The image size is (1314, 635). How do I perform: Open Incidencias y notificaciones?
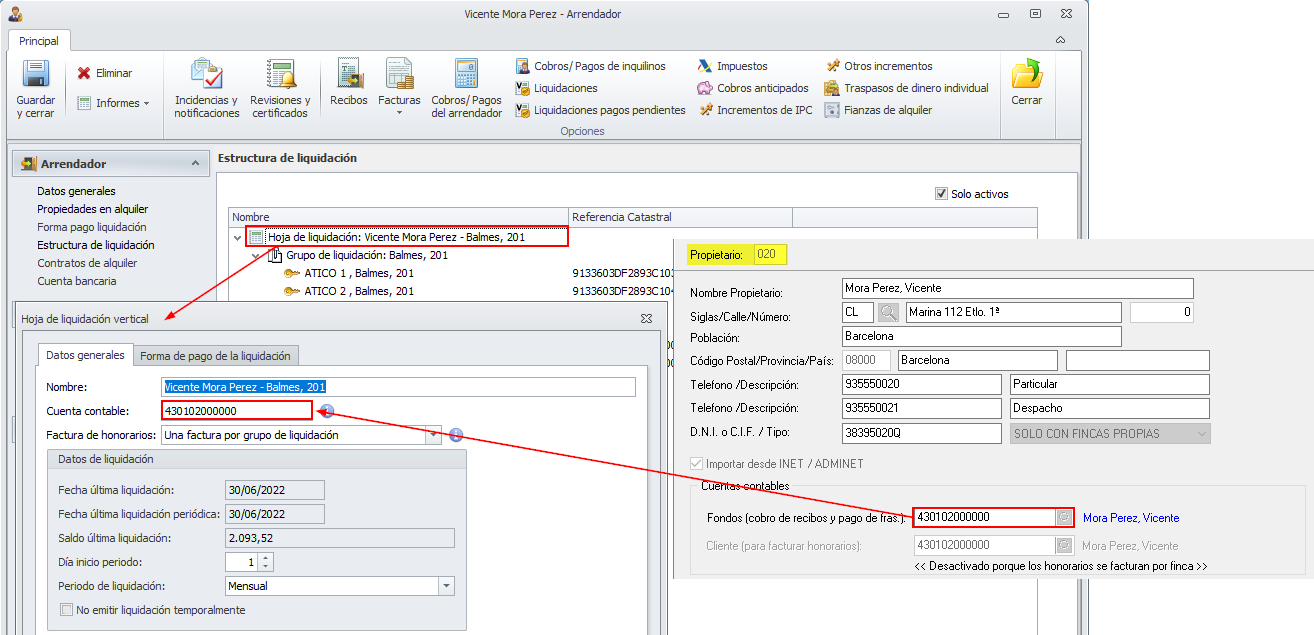point(207,76)
